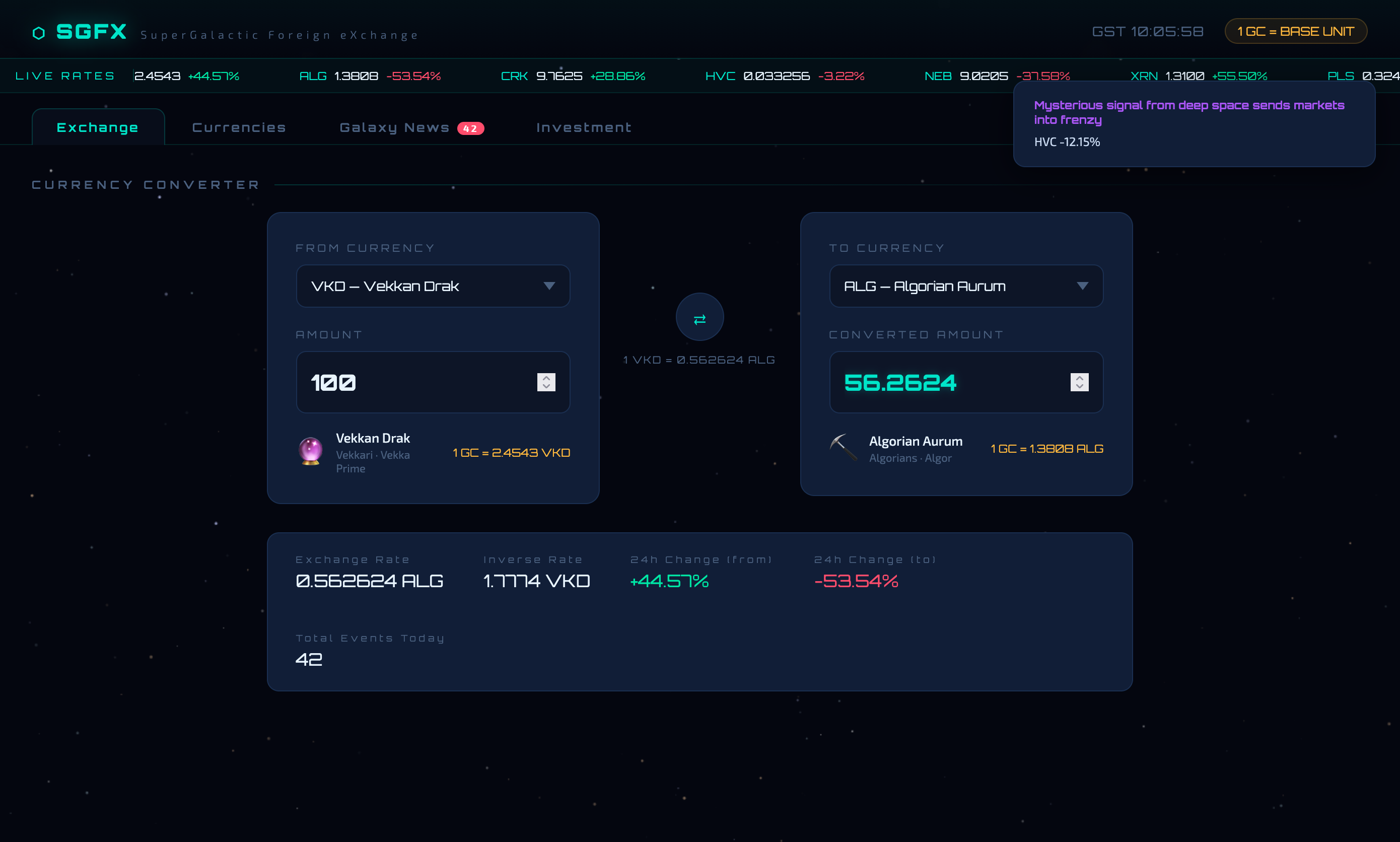Viewport: 1400px width, 842px height.
Task: Click the Currency Converter heading
Action: coord(145,185)
